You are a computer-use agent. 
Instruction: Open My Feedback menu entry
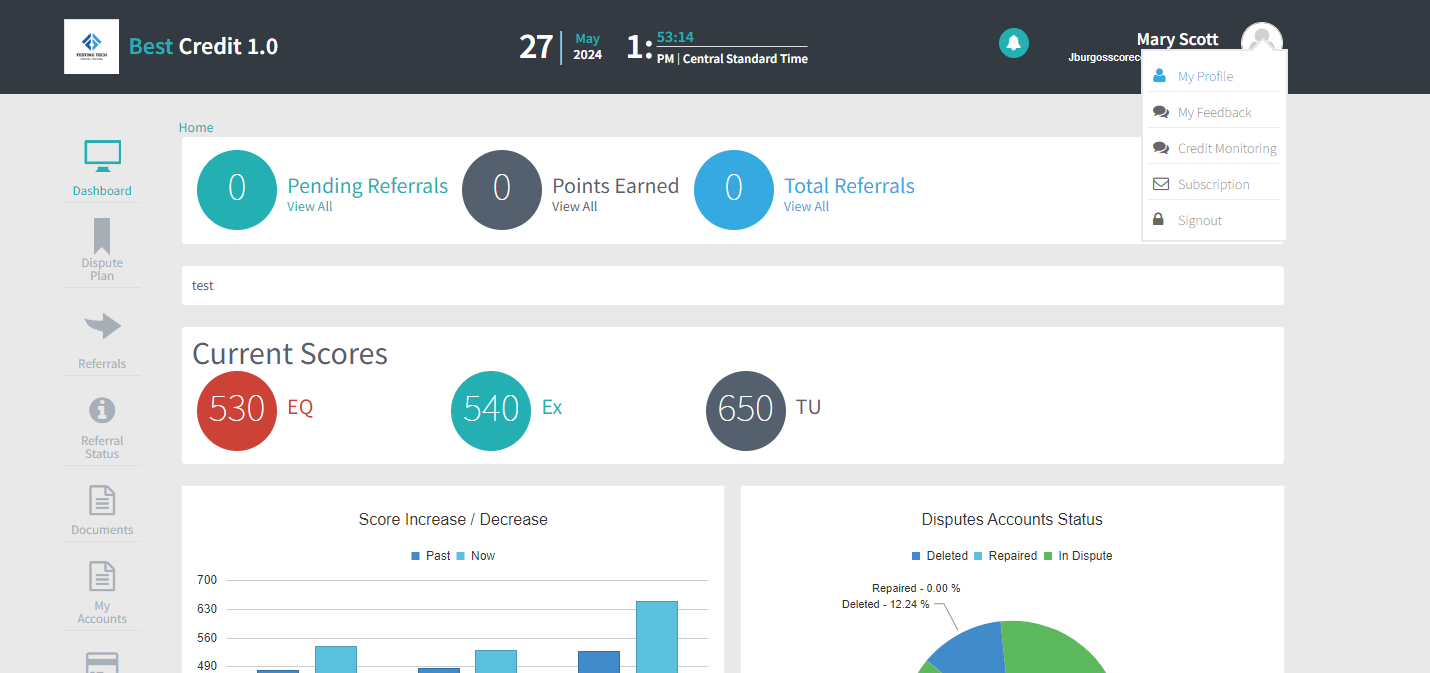[1214, 112]
